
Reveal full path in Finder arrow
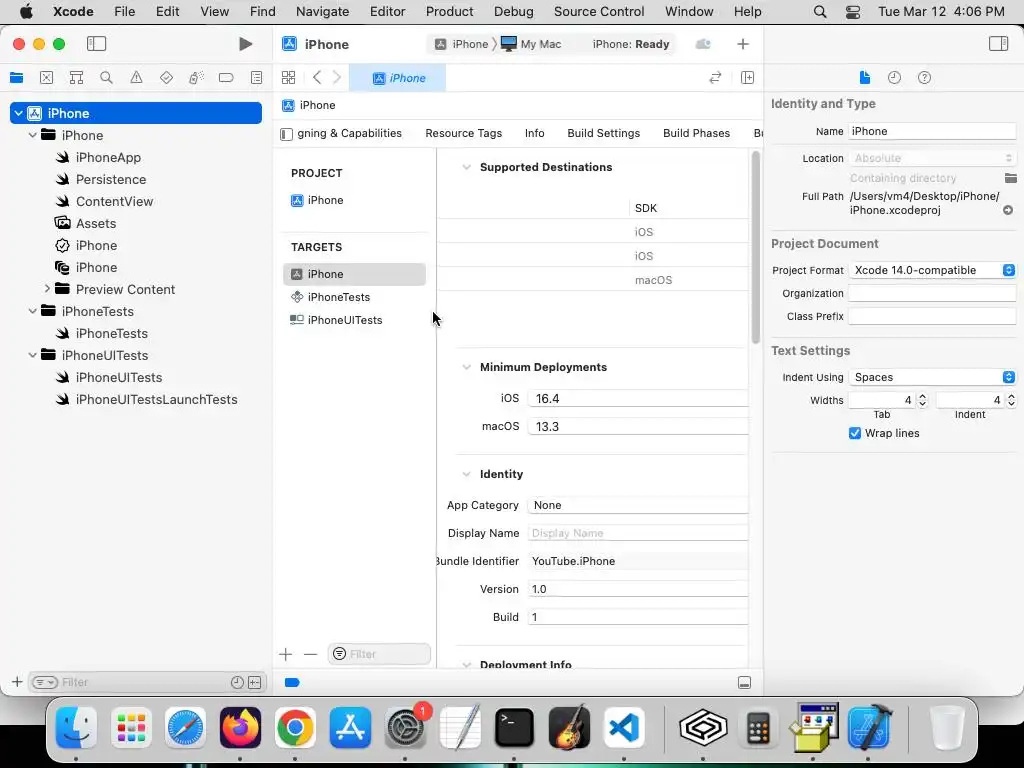coord(1008,210)
